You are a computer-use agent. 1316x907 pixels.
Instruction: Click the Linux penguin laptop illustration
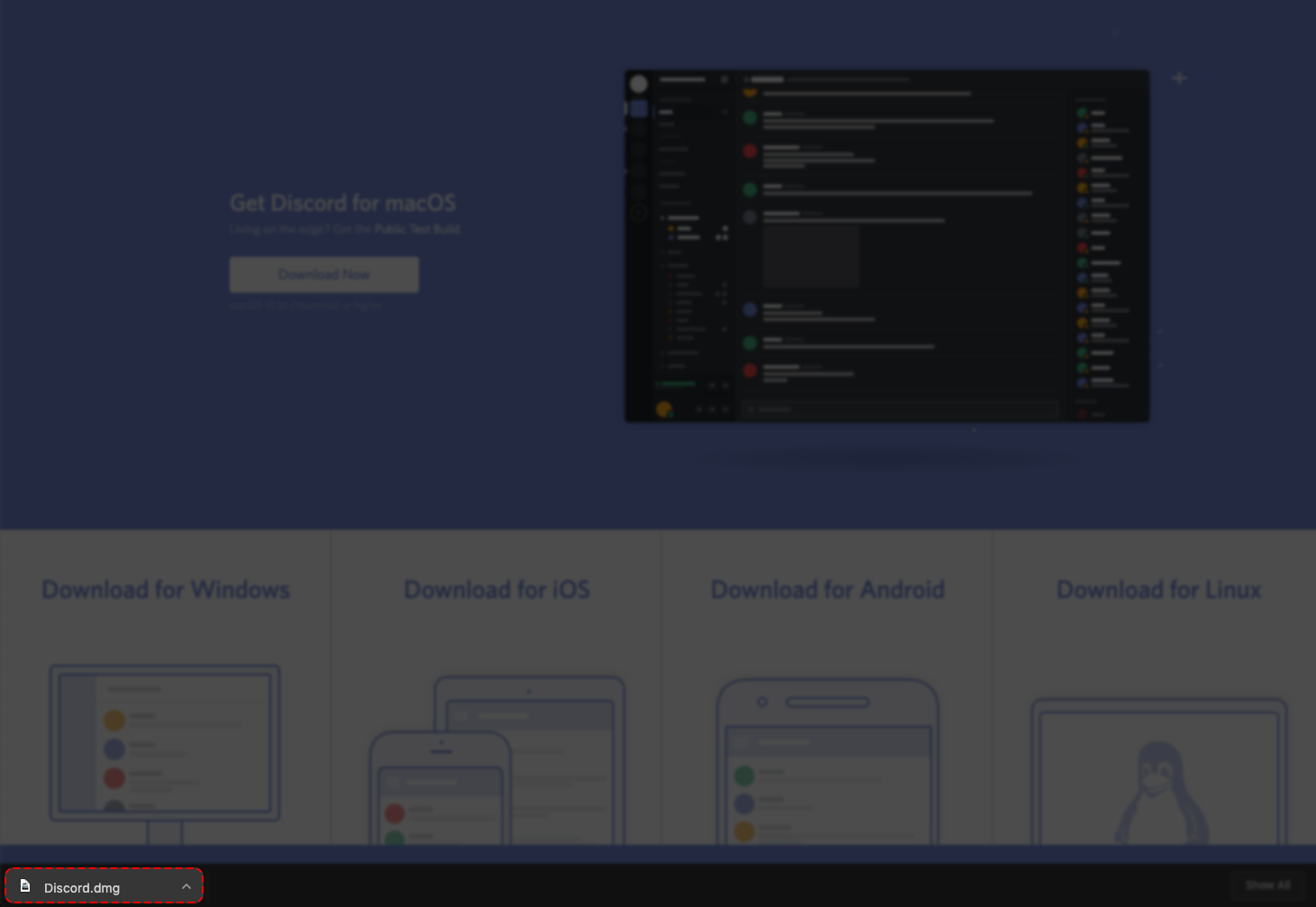pyautogui.click(x=1159, y=771)
